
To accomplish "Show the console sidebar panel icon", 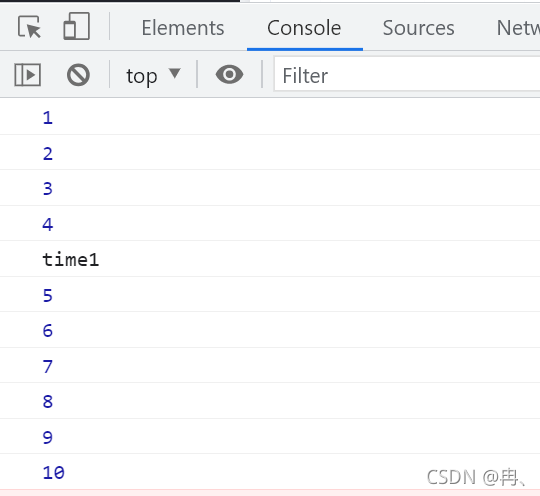I will (28, 74).
